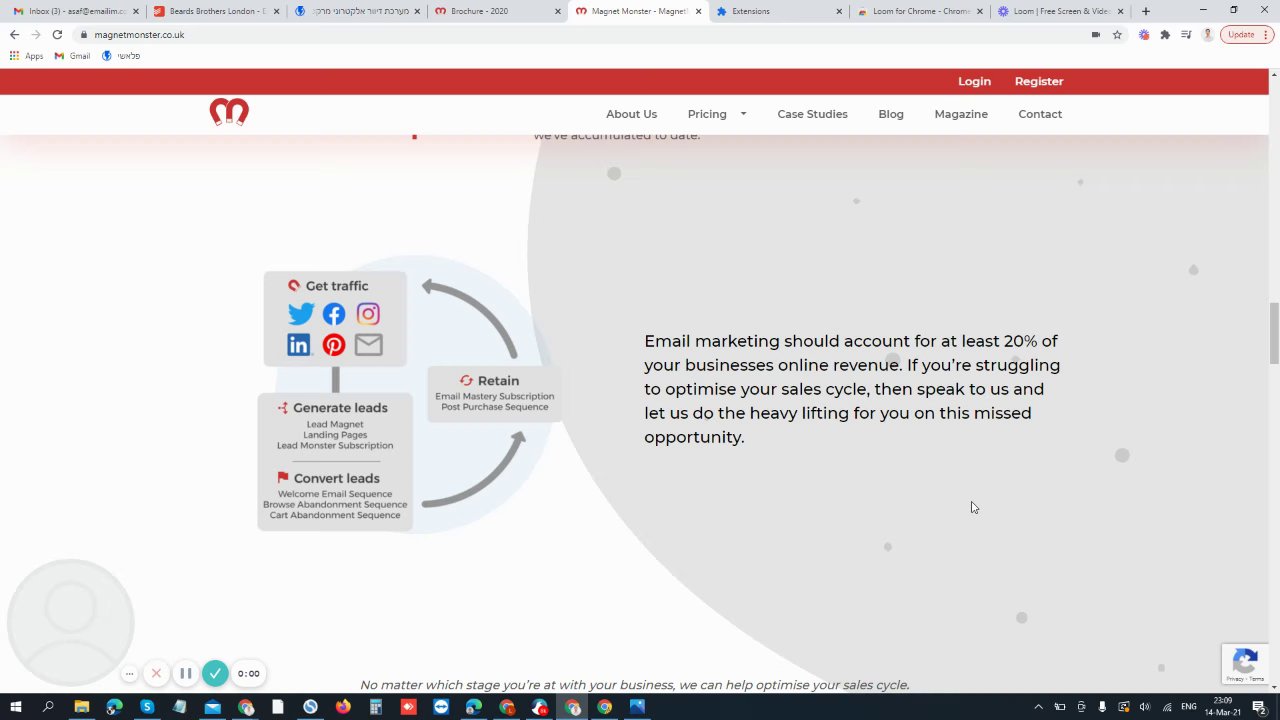Open the Windows Start menu
The height and width of the screenshot is (720, 1280).
16,707
